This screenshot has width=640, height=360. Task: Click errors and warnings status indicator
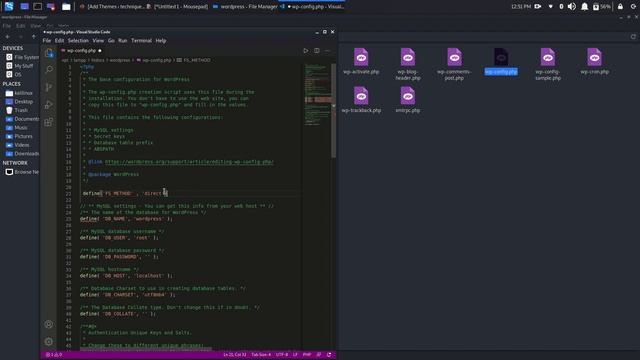[x=54, y=355]
